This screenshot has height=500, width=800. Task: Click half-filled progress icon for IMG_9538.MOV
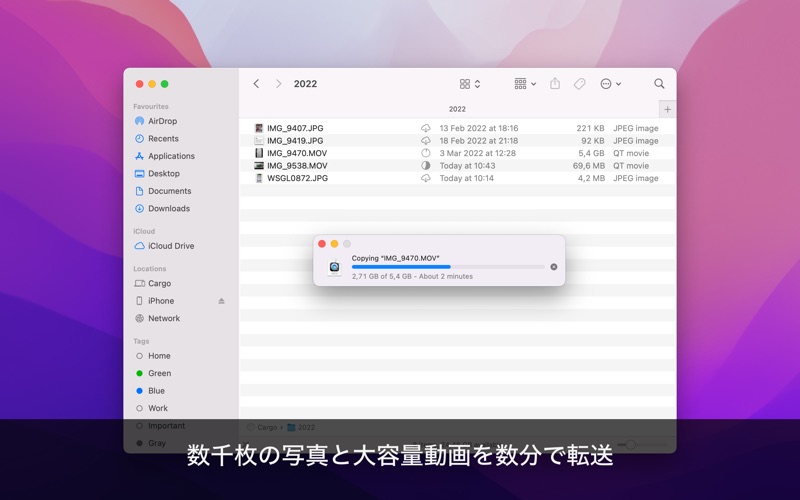click(426, 166)
